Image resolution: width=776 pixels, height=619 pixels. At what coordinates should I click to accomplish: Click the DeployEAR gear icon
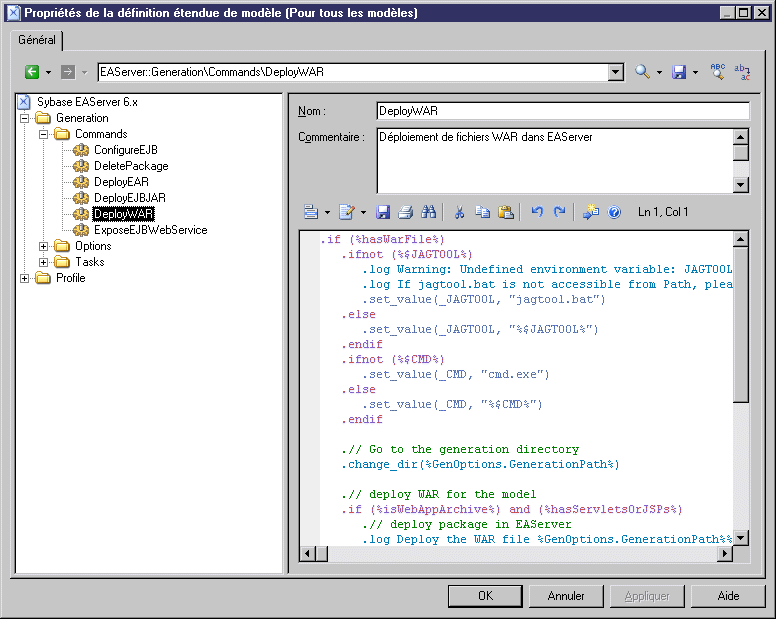81,182
